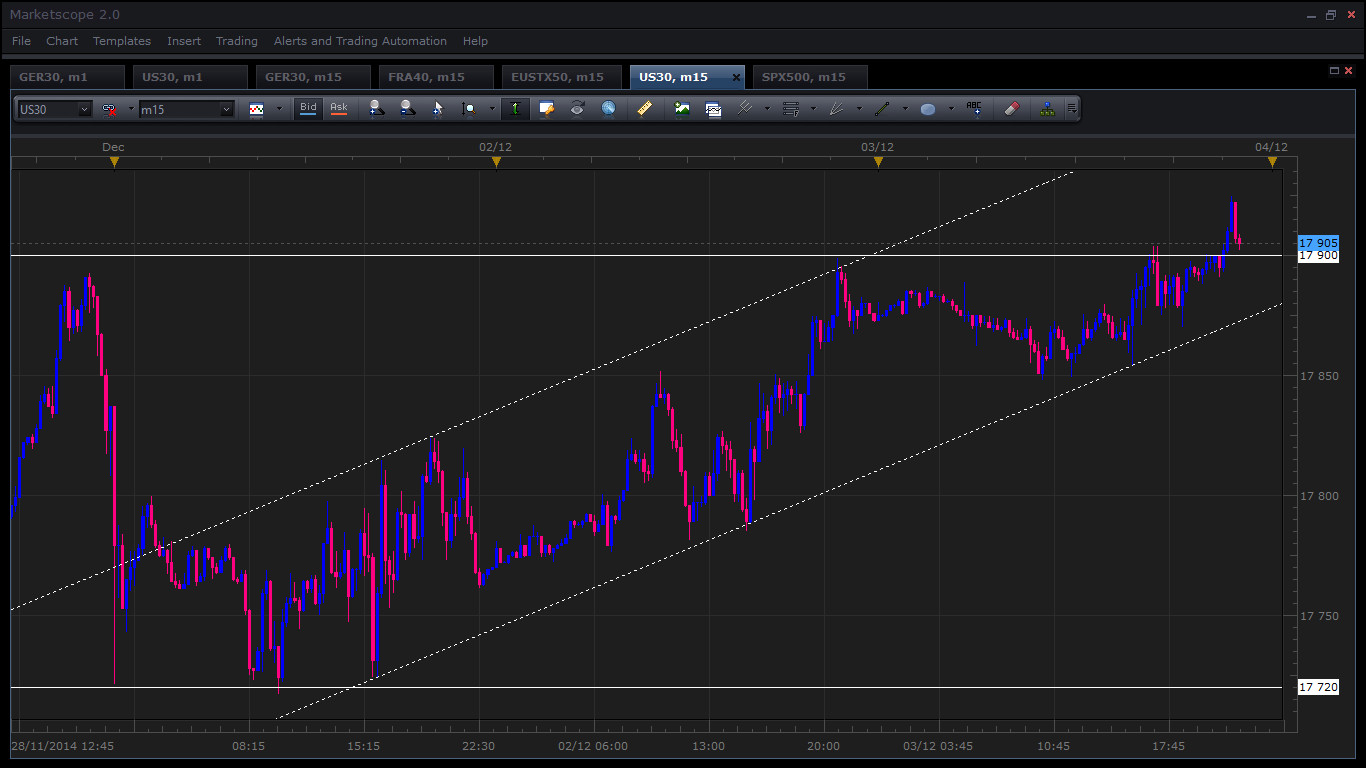Expand the chart type dropdown arrow
Image resolution: width=1366 pixels, height=768 pixels.
coord(279,109)
